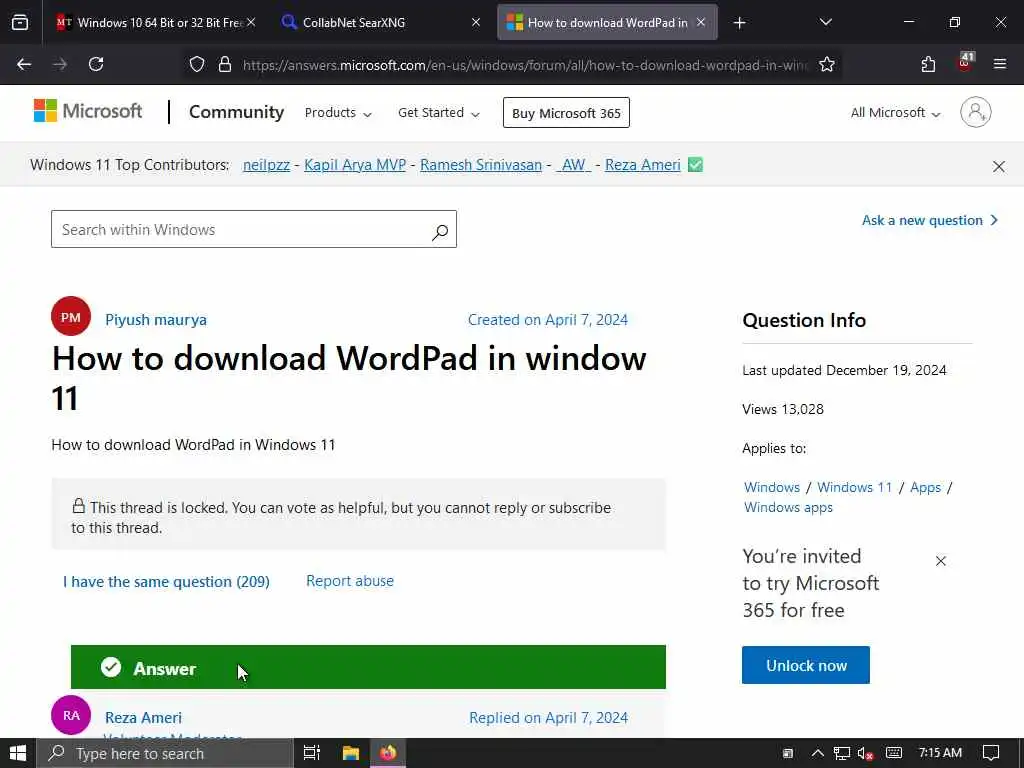The width and height of the screenshot is (1024, 768).
Task: Close the Microsoft 365 invitation promo
Action: [x=940, y=561]
